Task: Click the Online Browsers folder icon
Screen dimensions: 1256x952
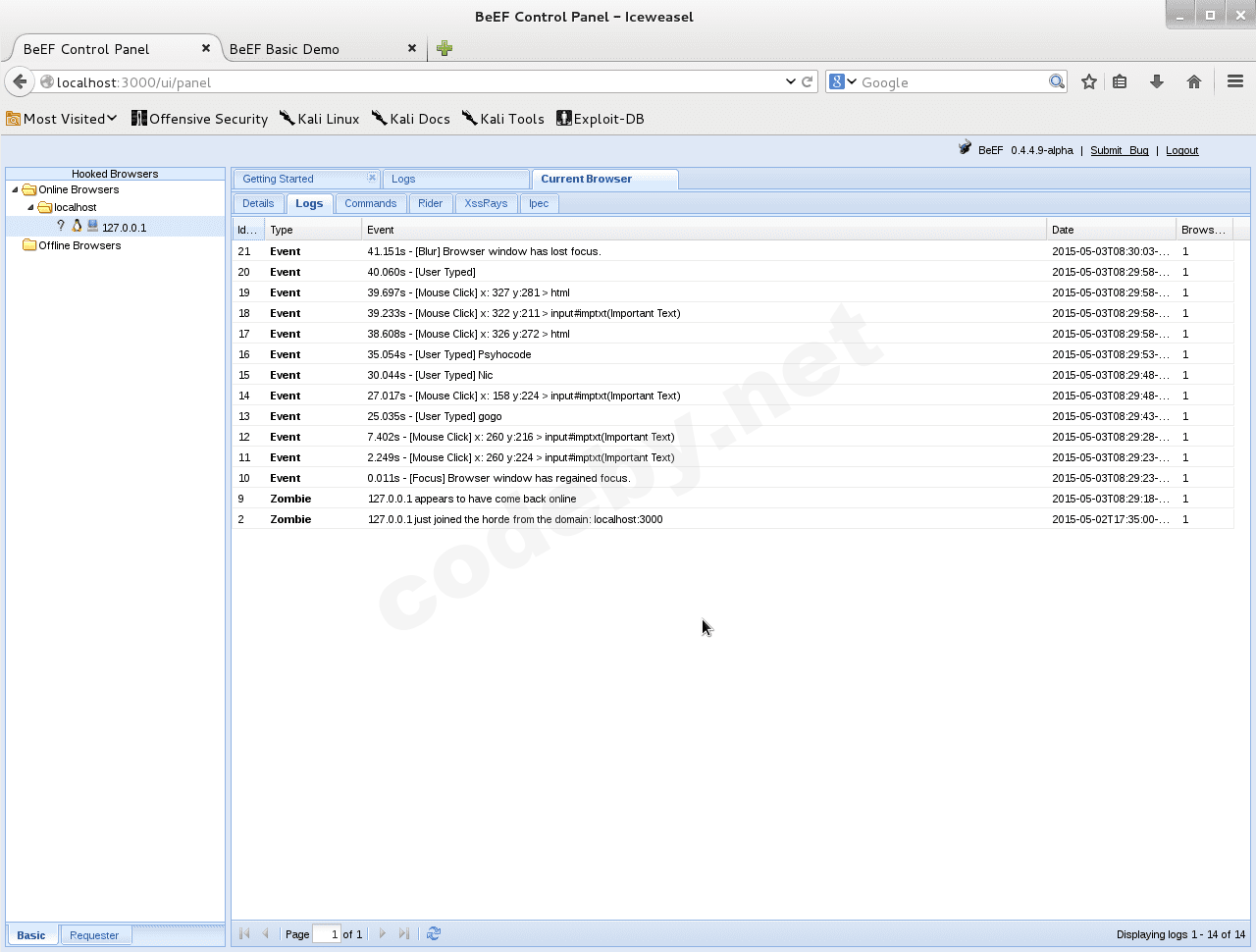Action: click(x=29, y=189)
